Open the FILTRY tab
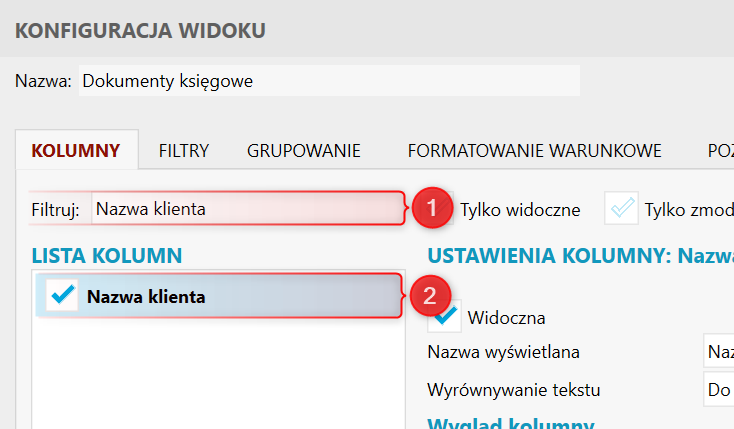Viewport: 734px width, 429px height. 184,152
